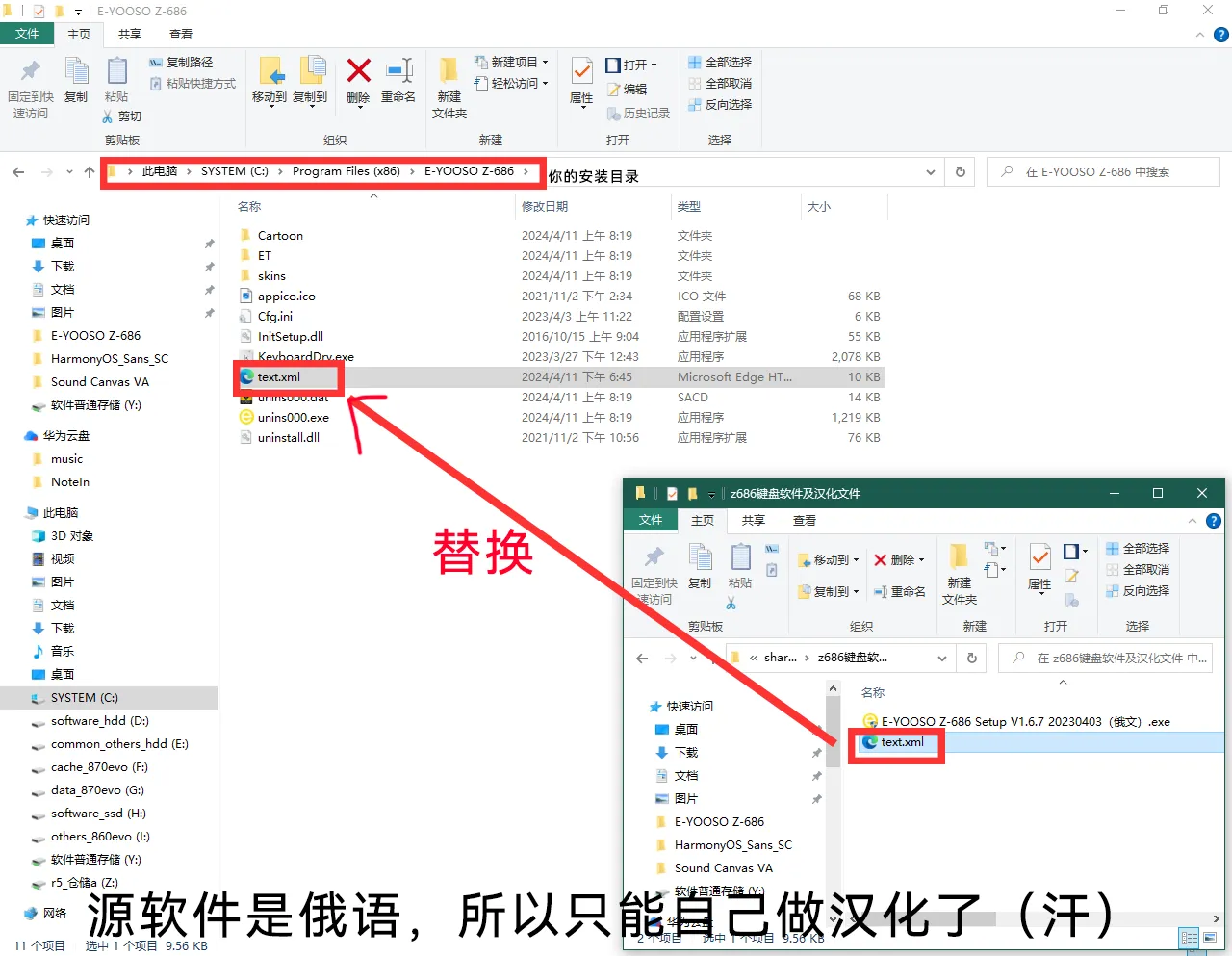
Task: Click Details view icon in main status bar
Action: [x=1190, y=938]
